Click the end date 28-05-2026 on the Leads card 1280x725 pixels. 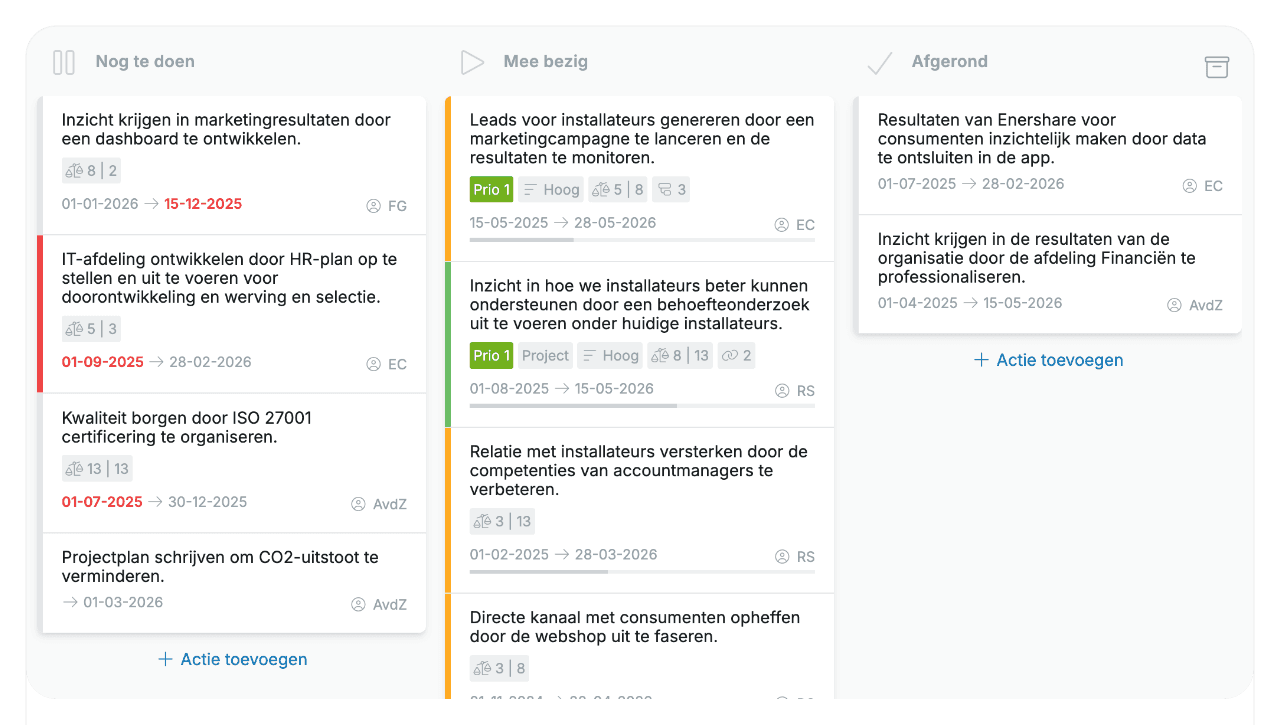tap(615, 223)
